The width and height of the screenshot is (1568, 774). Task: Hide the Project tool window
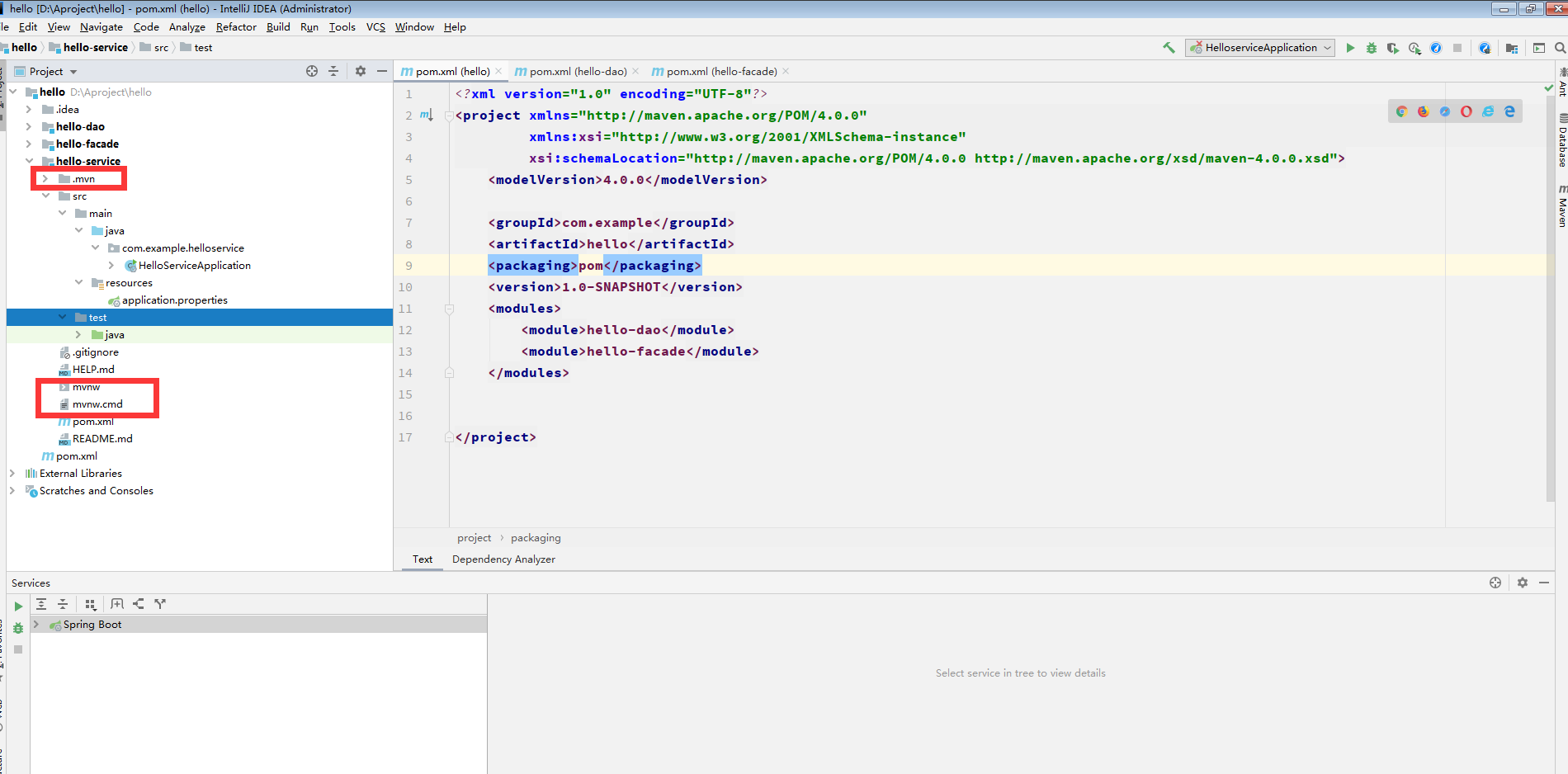click(382, 71)
